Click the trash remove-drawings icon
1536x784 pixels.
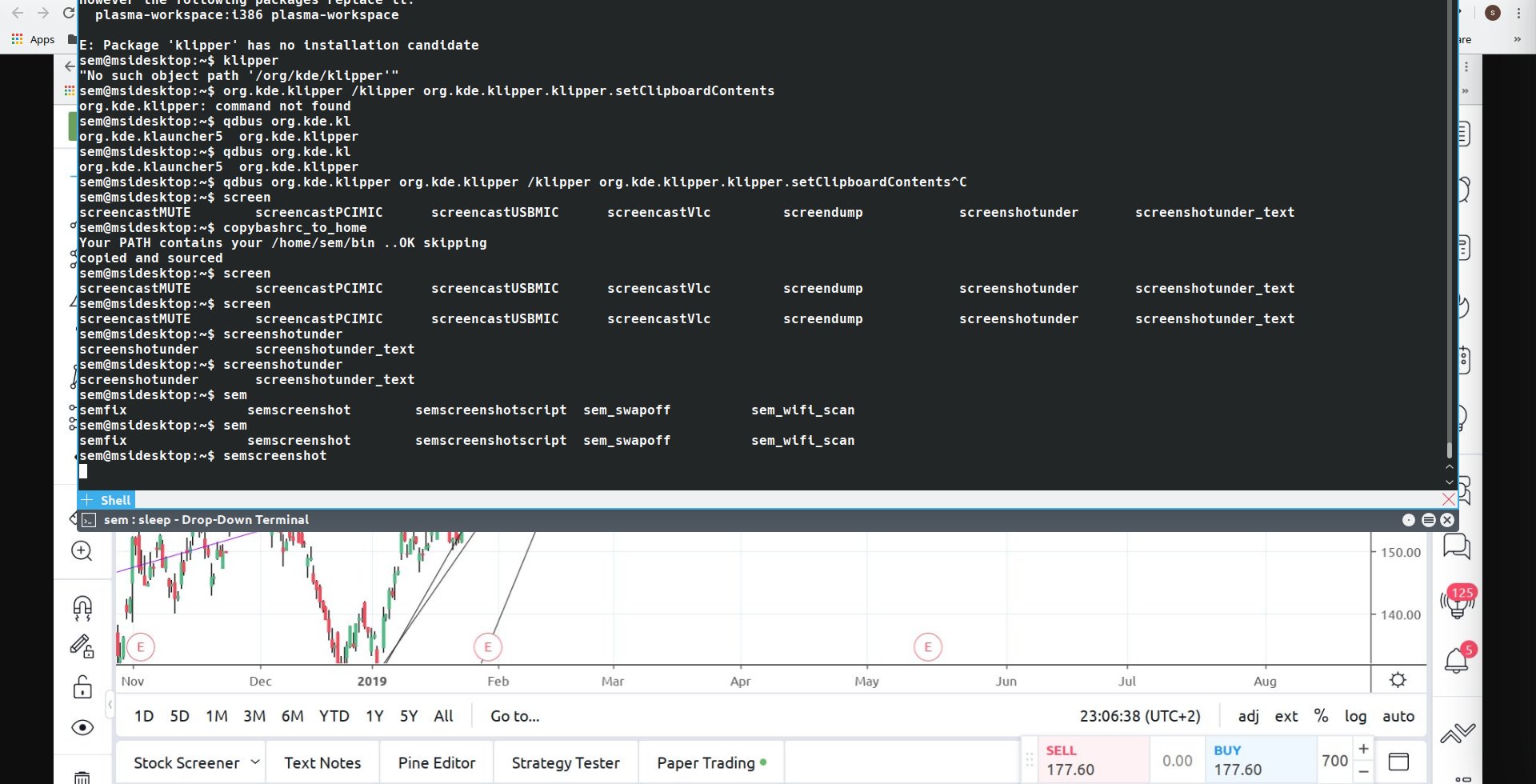point(82,777)
